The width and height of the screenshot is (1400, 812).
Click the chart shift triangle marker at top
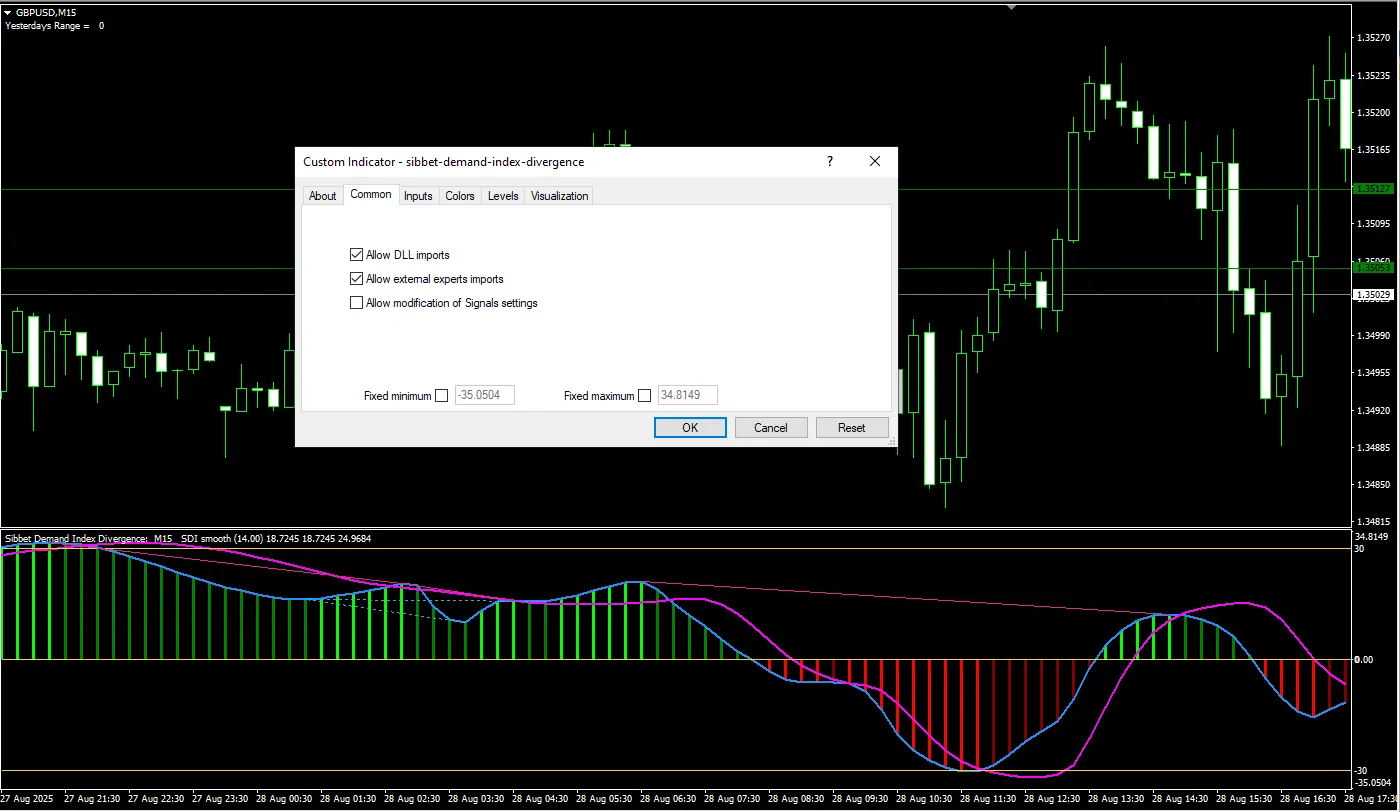point(1013,5)
